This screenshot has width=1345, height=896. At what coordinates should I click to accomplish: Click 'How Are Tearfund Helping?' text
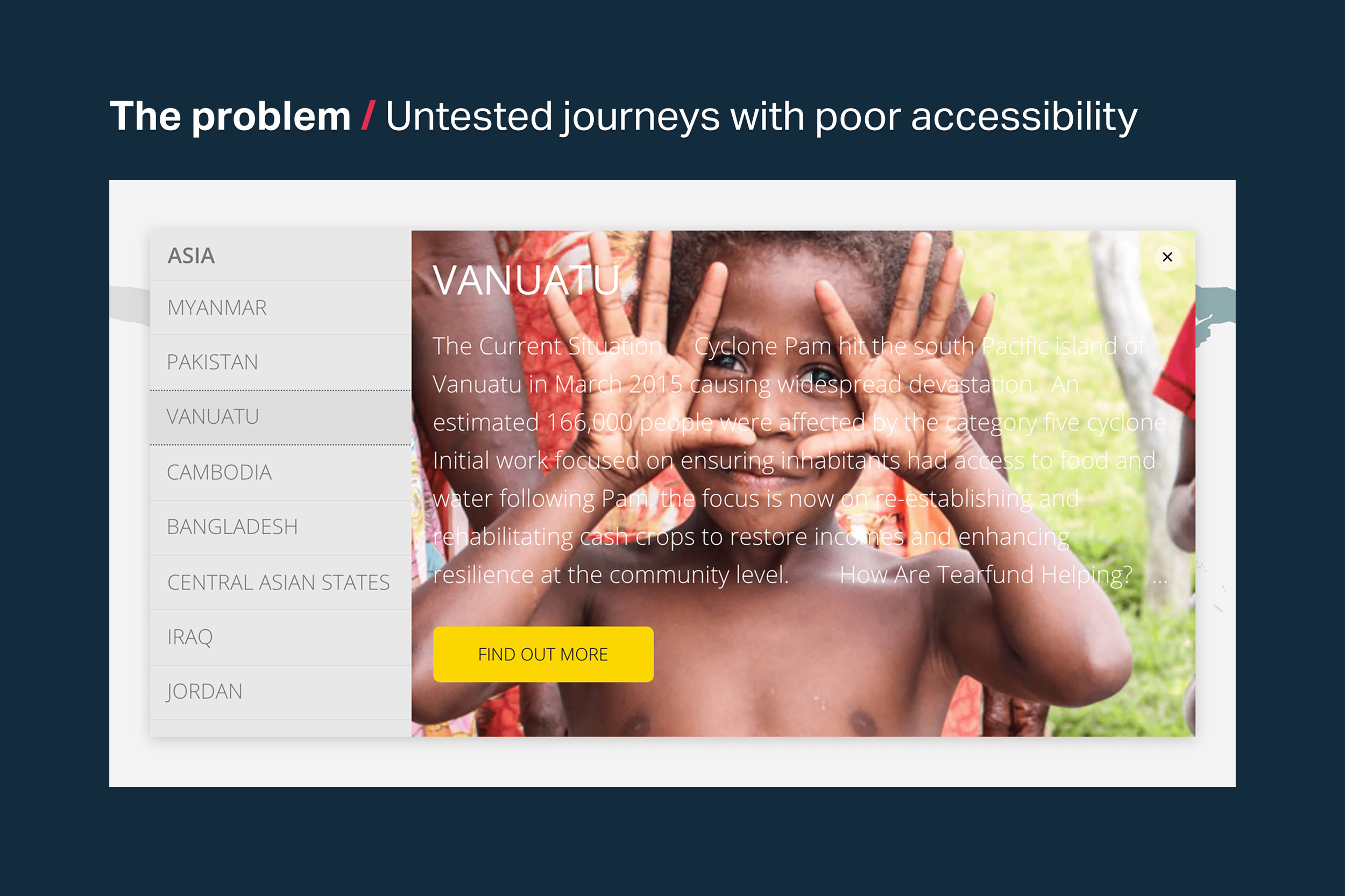click(986, 575)
